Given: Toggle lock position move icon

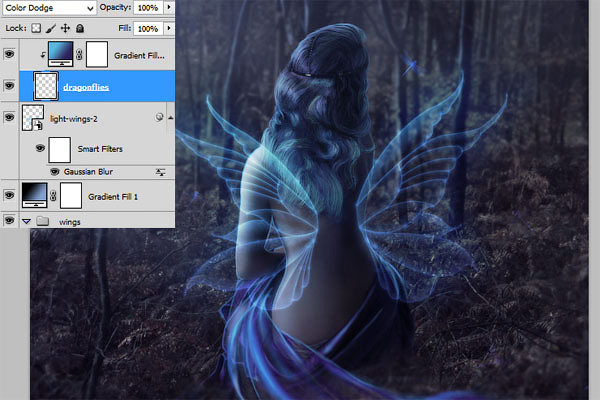Looking at the screenshot, I should coord(65,28).
